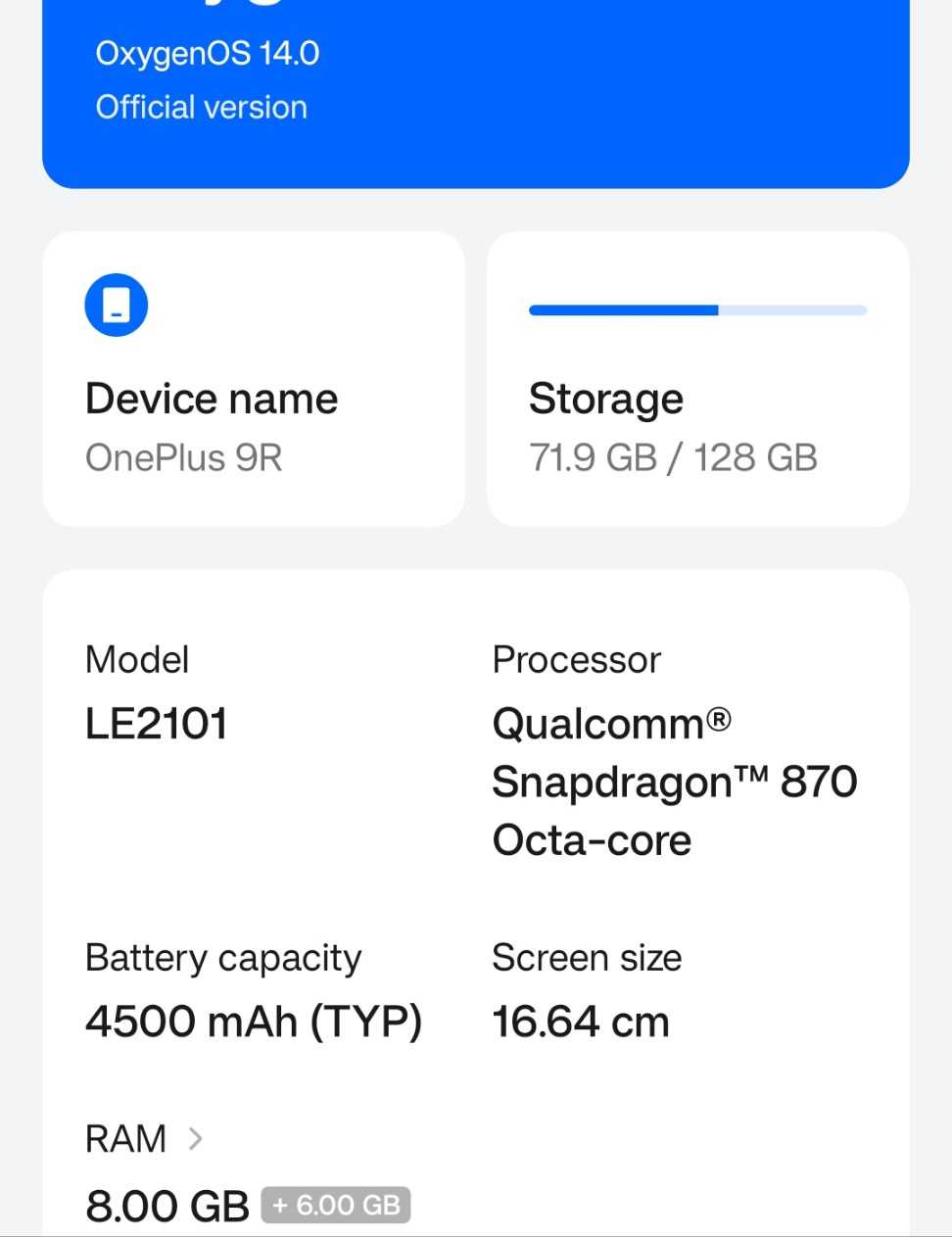Tap the + 6.00 GB RAM expansion badge

pyautogui.click(x=336, y=1205)
